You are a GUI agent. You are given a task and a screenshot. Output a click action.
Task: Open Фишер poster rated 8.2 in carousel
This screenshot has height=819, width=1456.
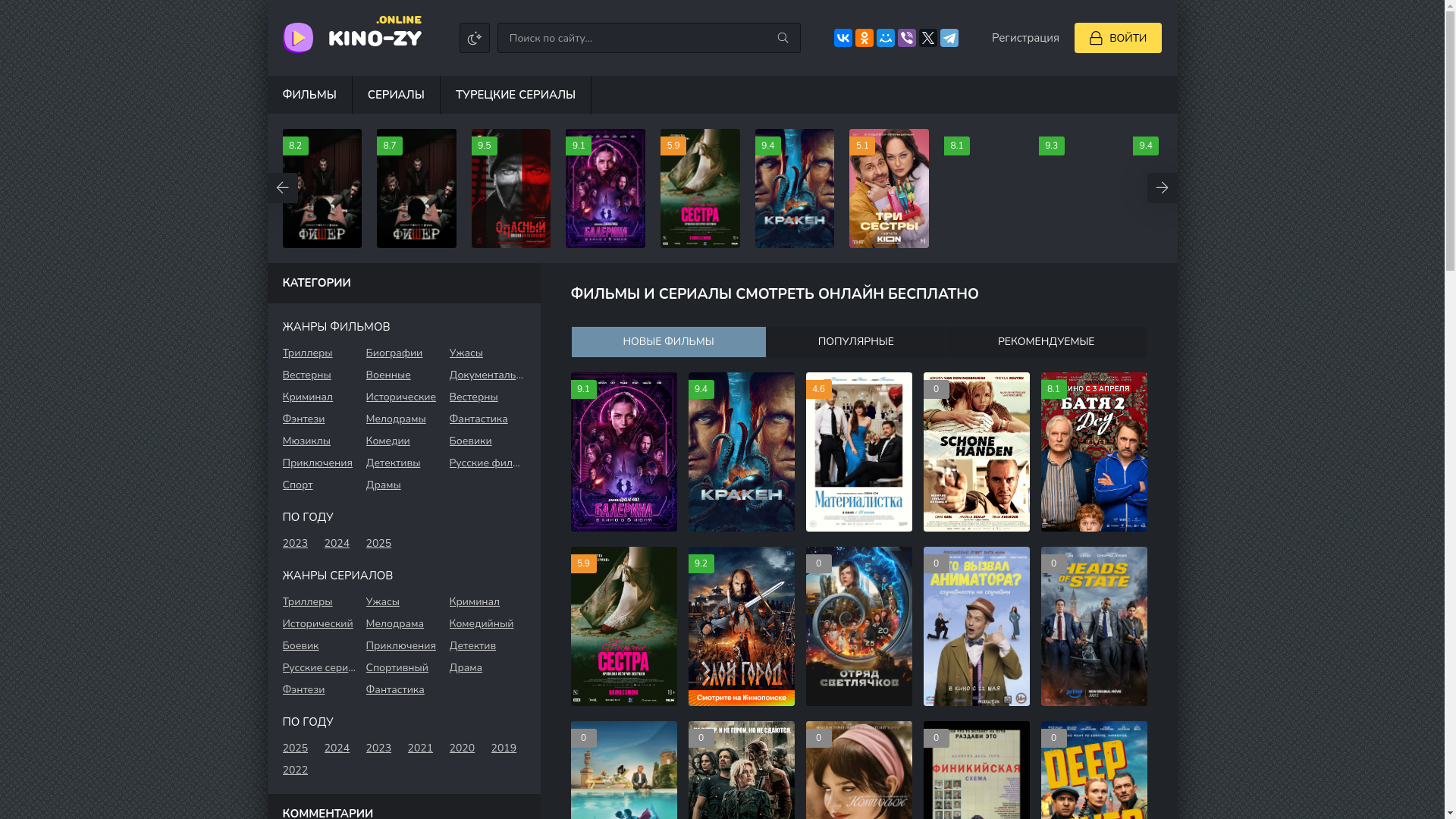click(x=322, y=188)
